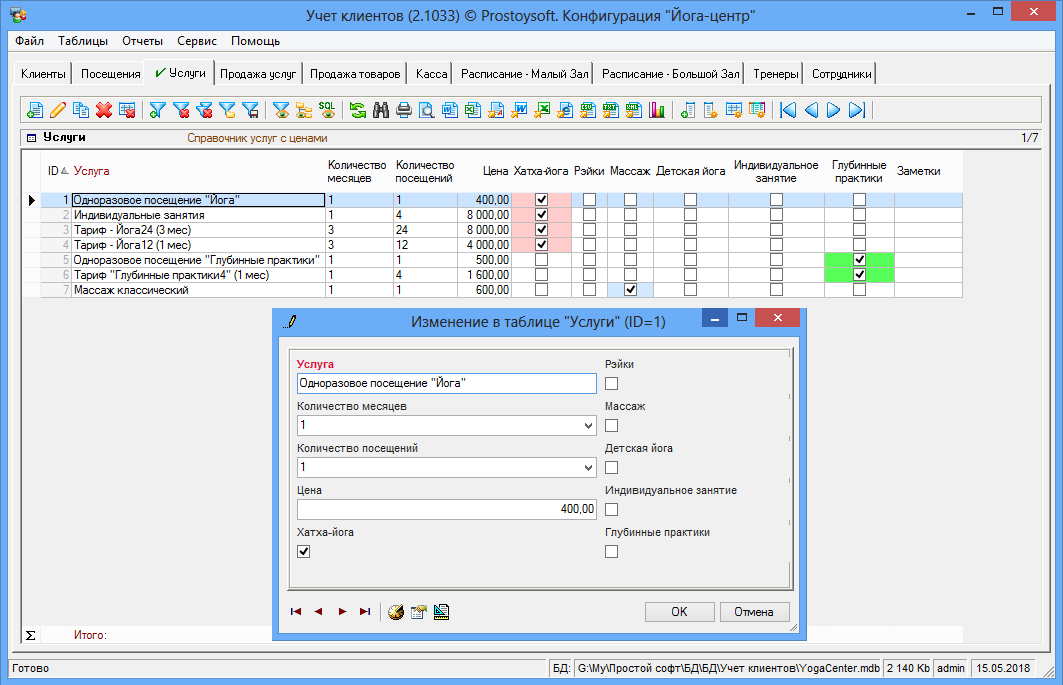Click the admin status bar entry

pos(950,668)
